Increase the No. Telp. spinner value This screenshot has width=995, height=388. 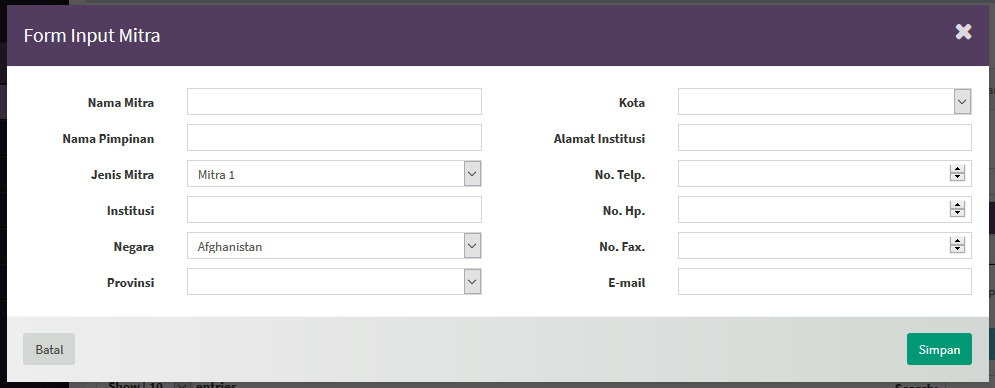[x=957, y=170]
